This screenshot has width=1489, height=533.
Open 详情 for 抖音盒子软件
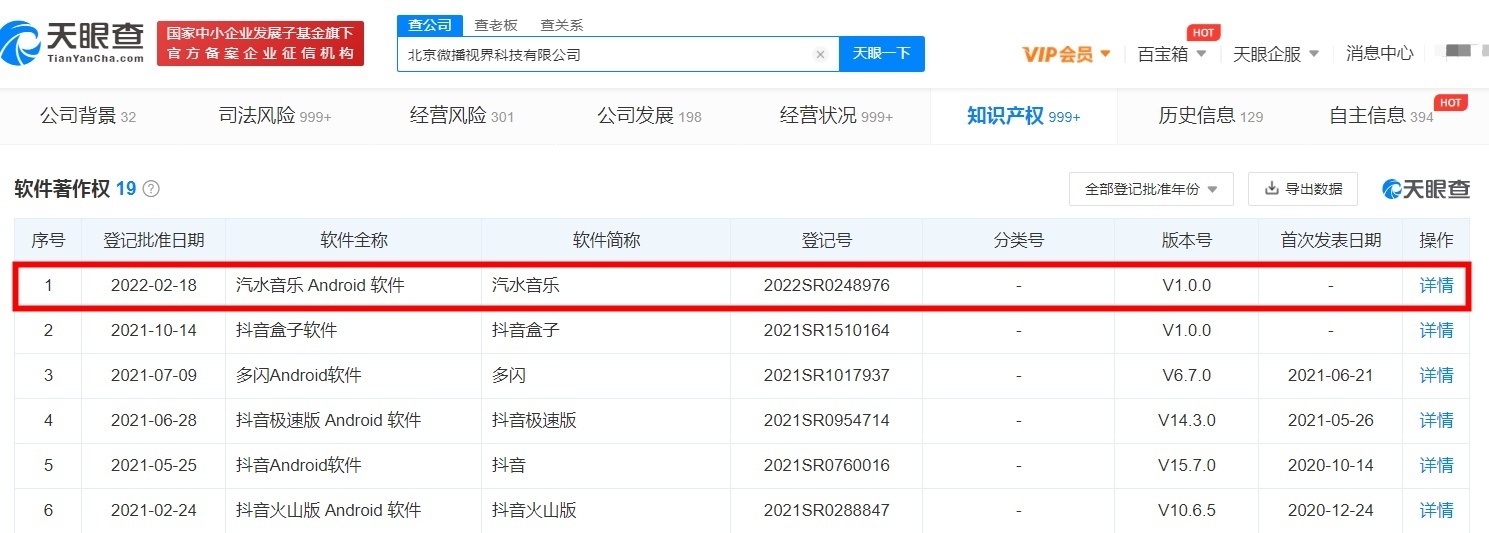[1437, 330]
